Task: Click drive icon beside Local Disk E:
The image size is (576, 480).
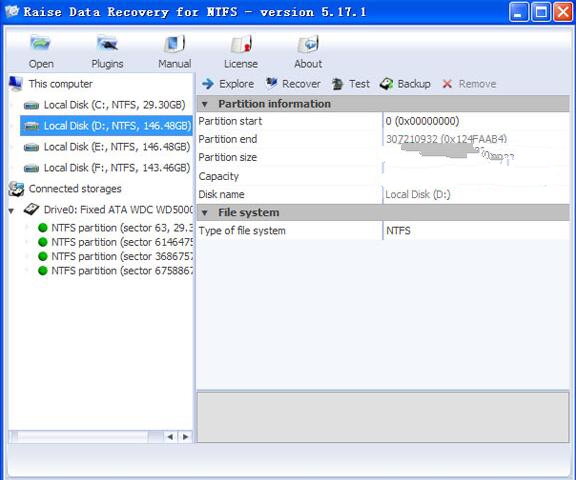Action: click(31, 148)
